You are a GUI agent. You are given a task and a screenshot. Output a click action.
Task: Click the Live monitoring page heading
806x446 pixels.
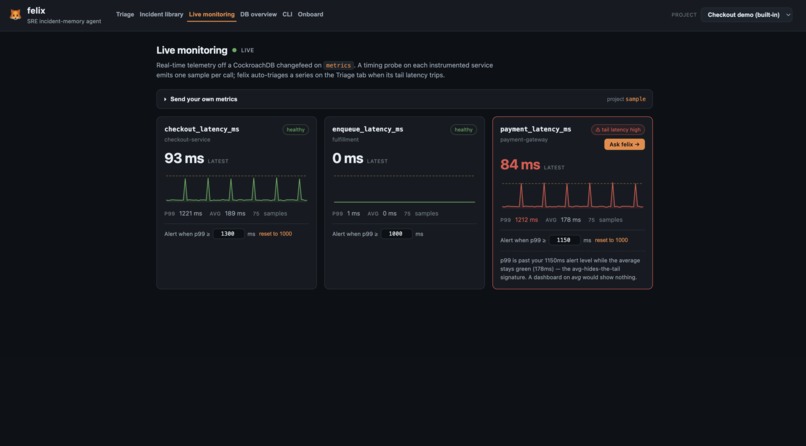192,50
